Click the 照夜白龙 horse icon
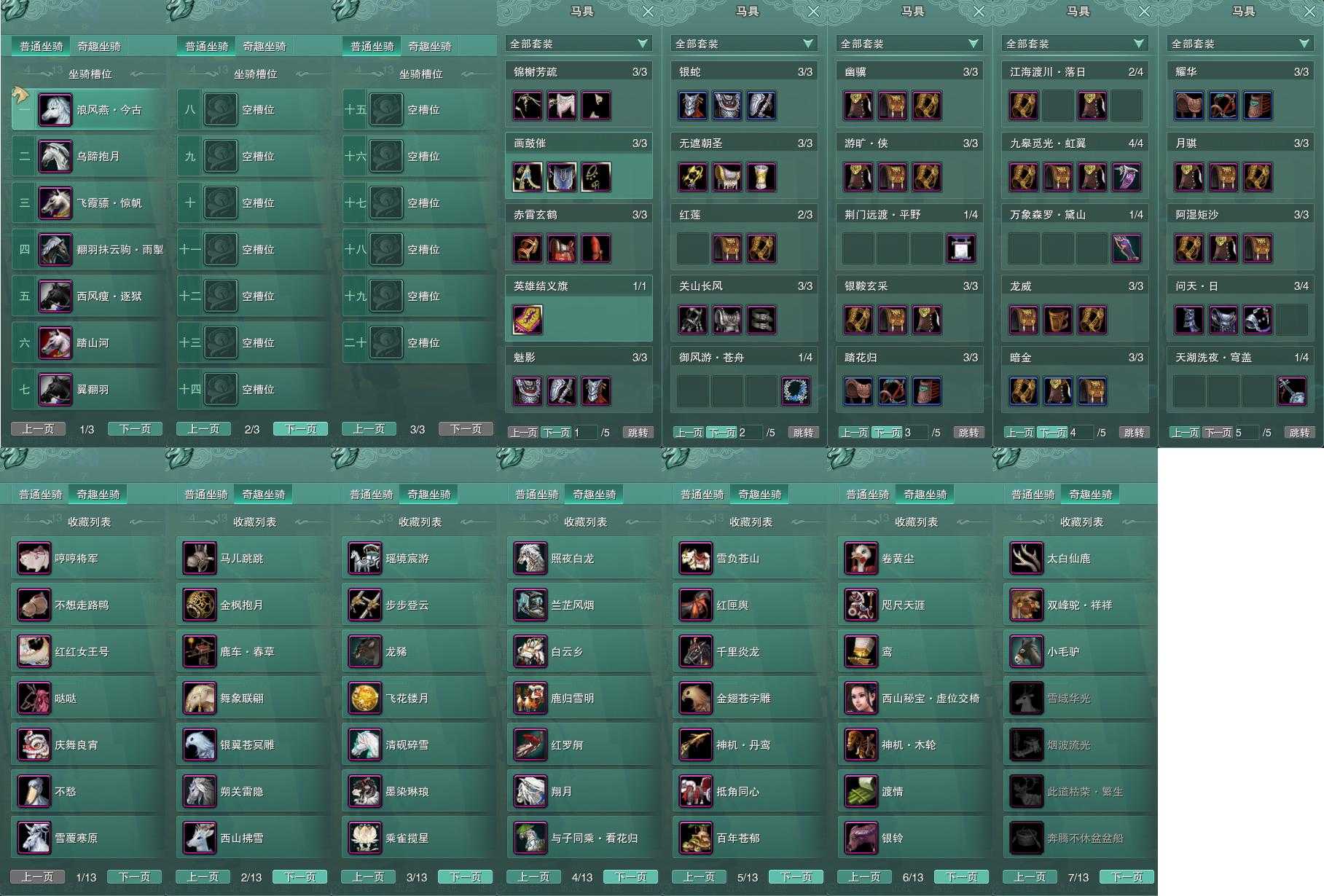 pos(530,559)
